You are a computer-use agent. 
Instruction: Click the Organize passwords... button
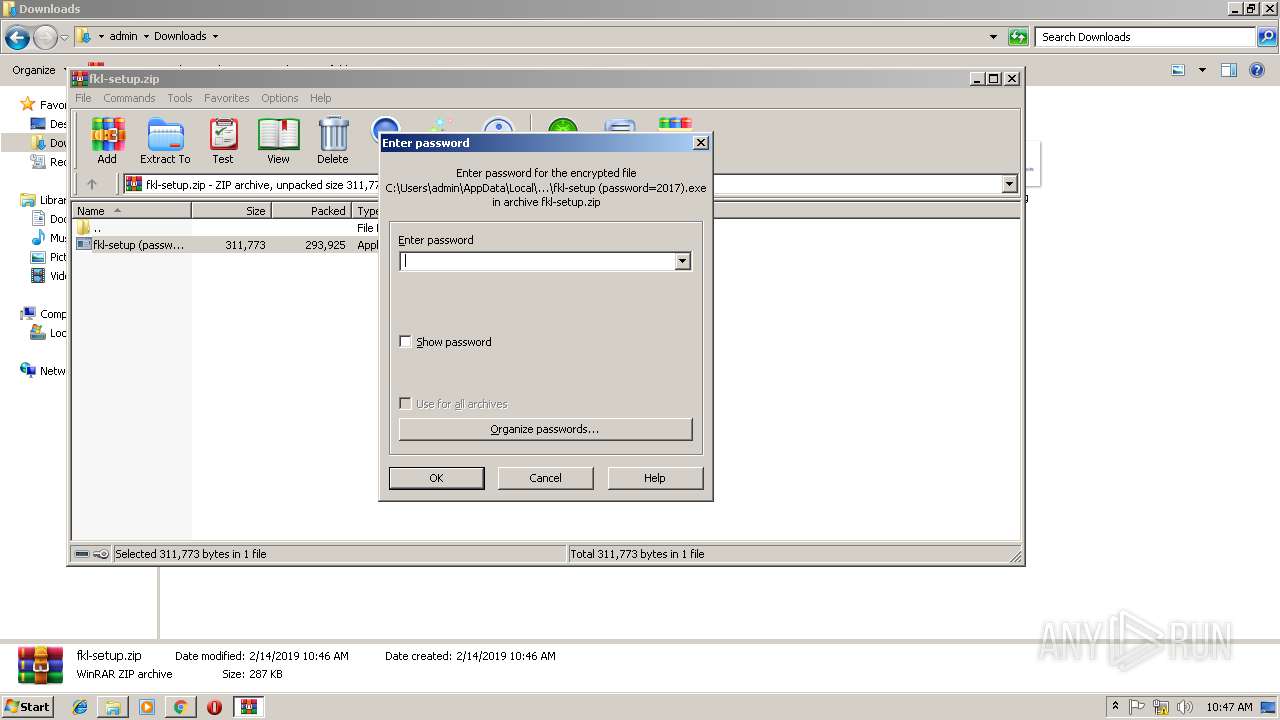point(545,429)
